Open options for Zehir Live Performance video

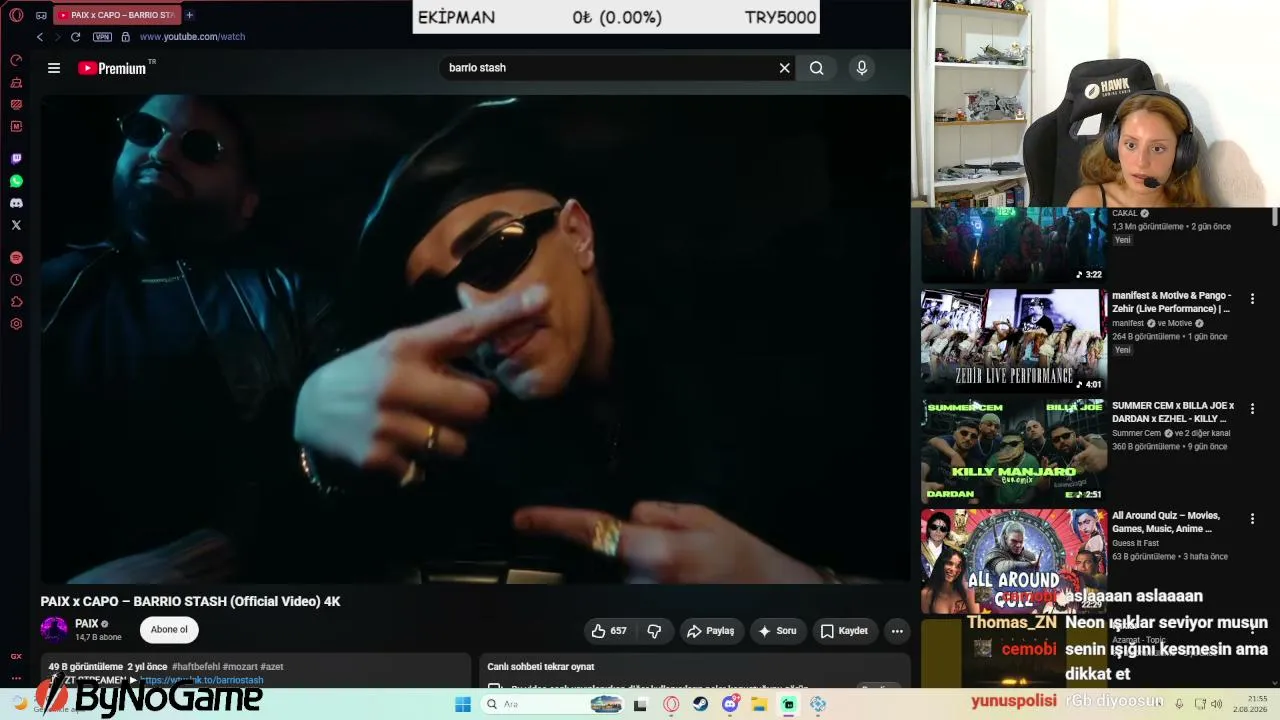(x=1252, y=299)
